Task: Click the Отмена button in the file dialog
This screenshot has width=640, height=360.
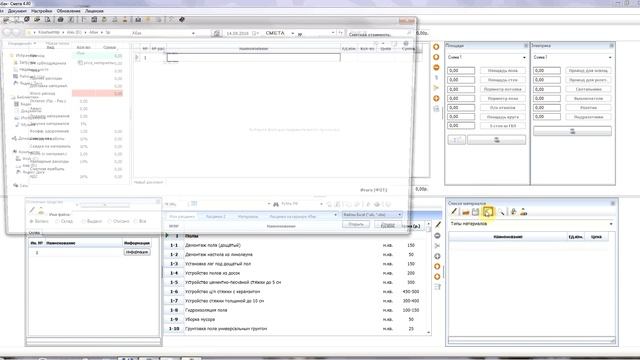Action: 388,225
